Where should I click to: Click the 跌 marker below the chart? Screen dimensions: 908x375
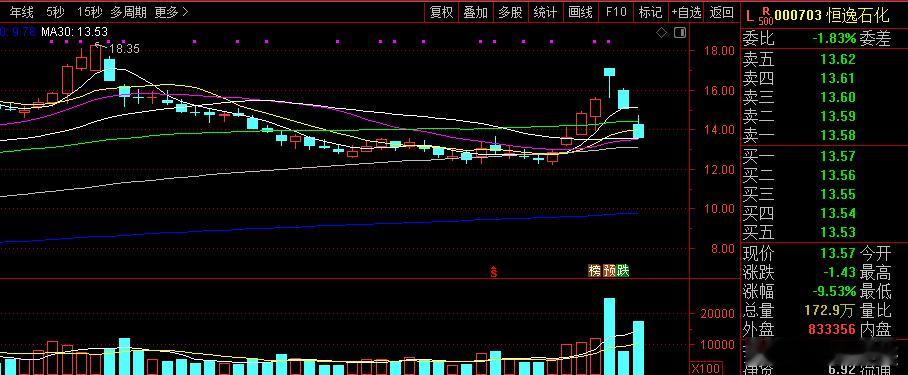click(623, 270)
